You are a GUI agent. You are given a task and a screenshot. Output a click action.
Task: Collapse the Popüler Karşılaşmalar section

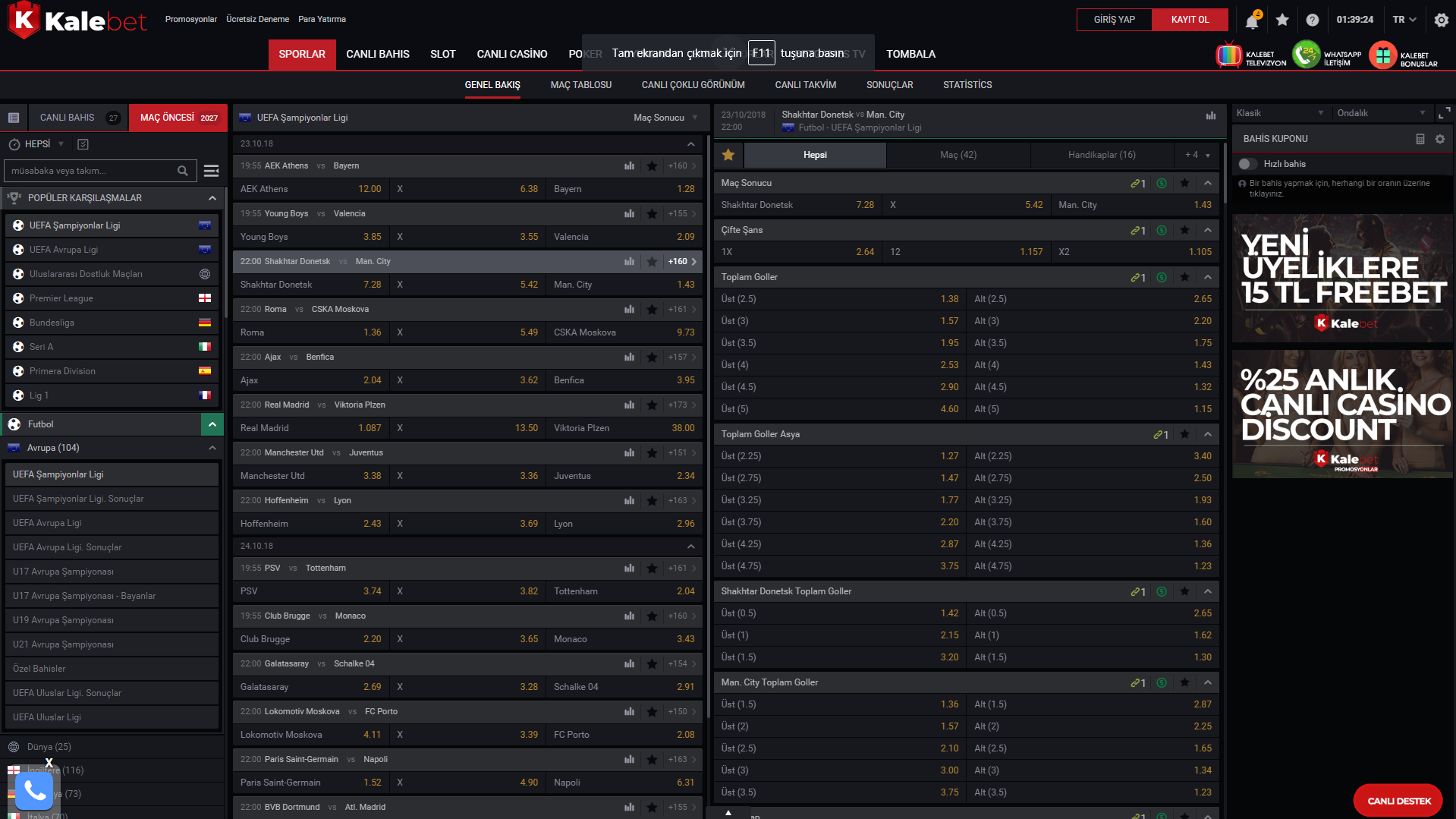(212, 198)
